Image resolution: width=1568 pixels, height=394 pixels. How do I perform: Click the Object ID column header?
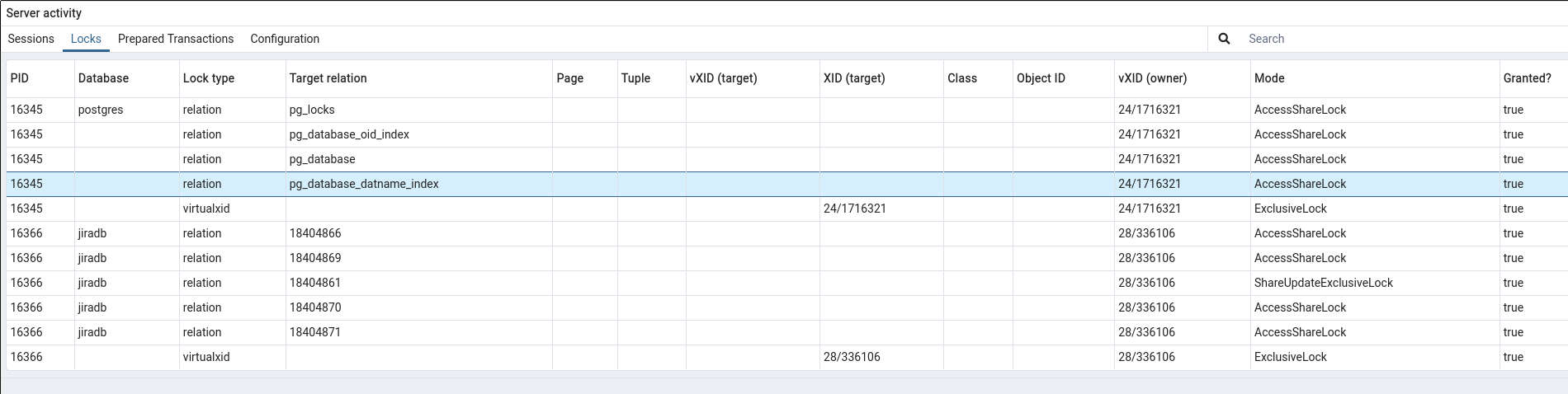tap(1063, 78)
